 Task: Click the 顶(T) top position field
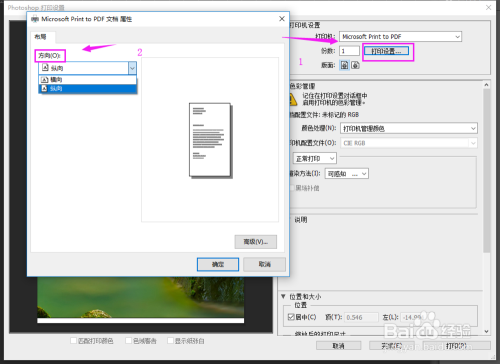pos(361,317)
